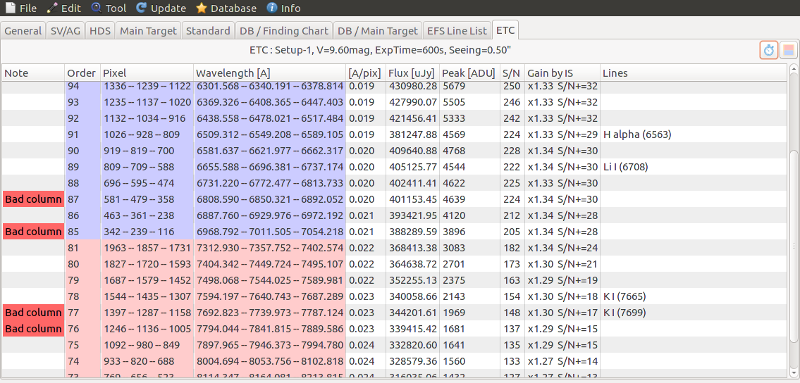
Task: Select order 92 cell
Action: [x=83, y=118]
